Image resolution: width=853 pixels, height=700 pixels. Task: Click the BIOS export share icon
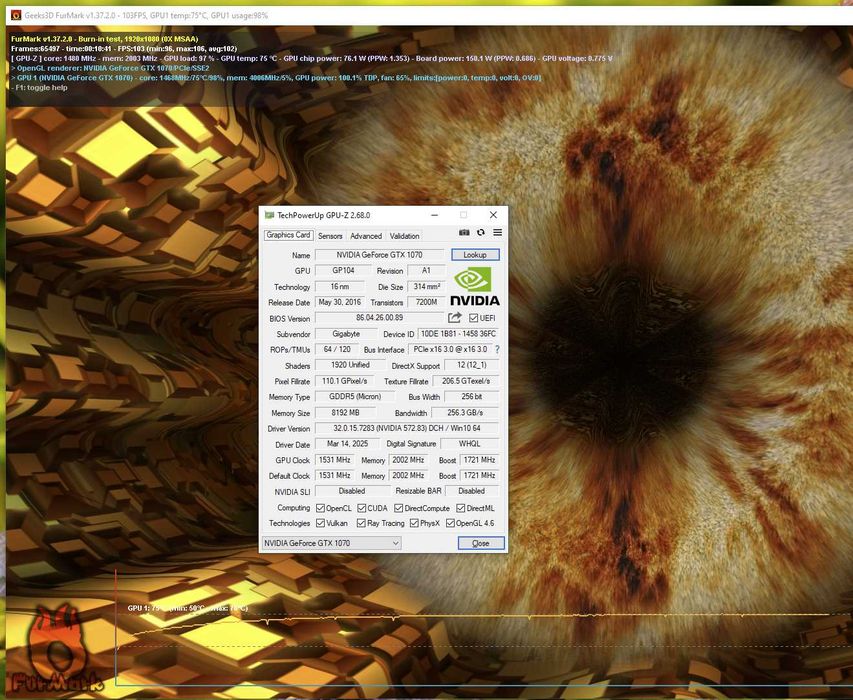[455, 317]
